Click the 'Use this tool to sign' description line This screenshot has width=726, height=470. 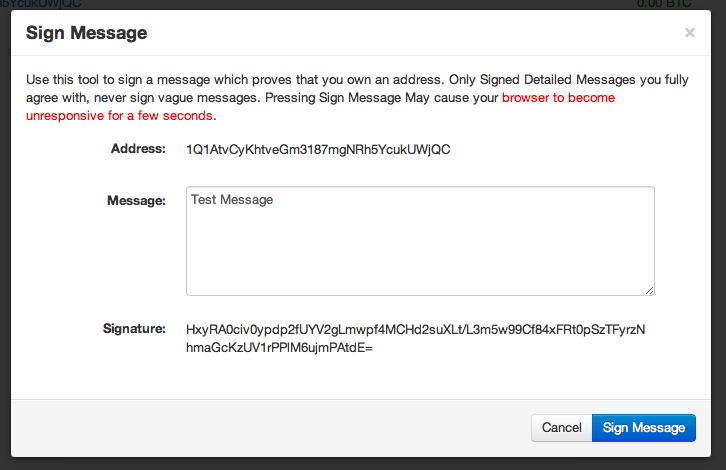[357, 80]
